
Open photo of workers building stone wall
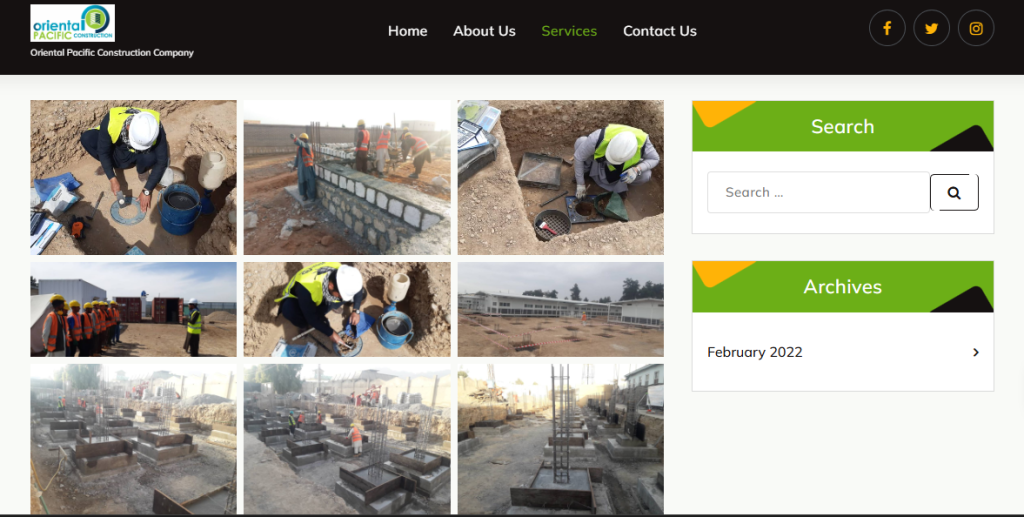pyautogui.click(x=347, y=177)
